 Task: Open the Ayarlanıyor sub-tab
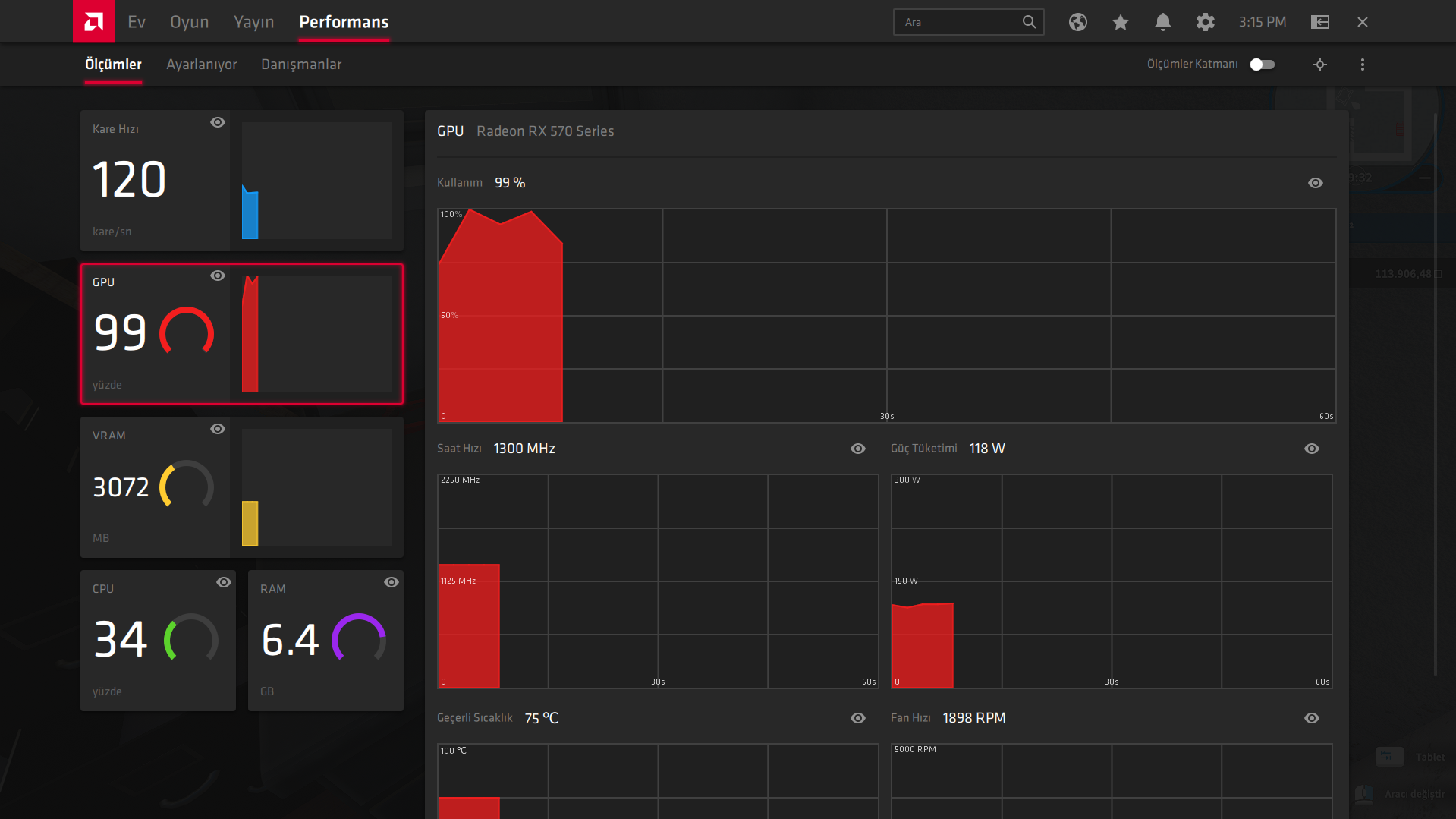202,65
